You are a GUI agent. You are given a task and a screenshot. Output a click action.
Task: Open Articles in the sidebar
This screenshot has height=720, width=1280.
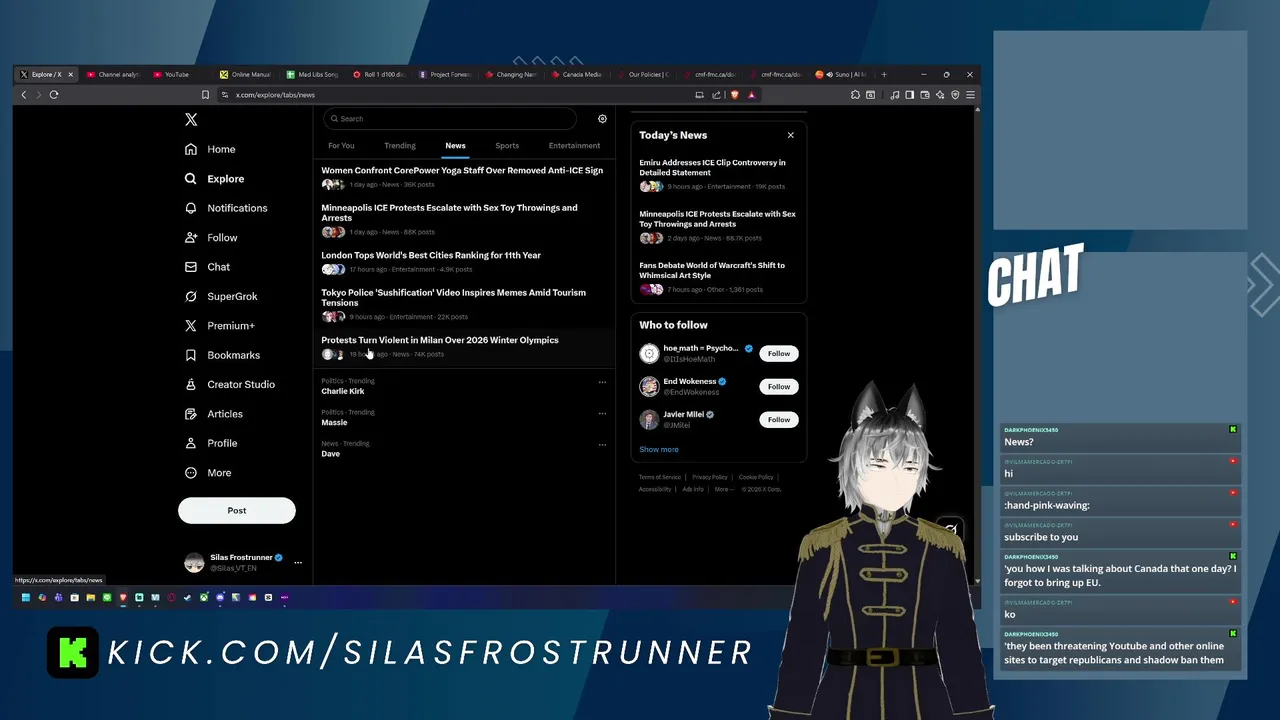pyautogui.click(x=214, y=414)
